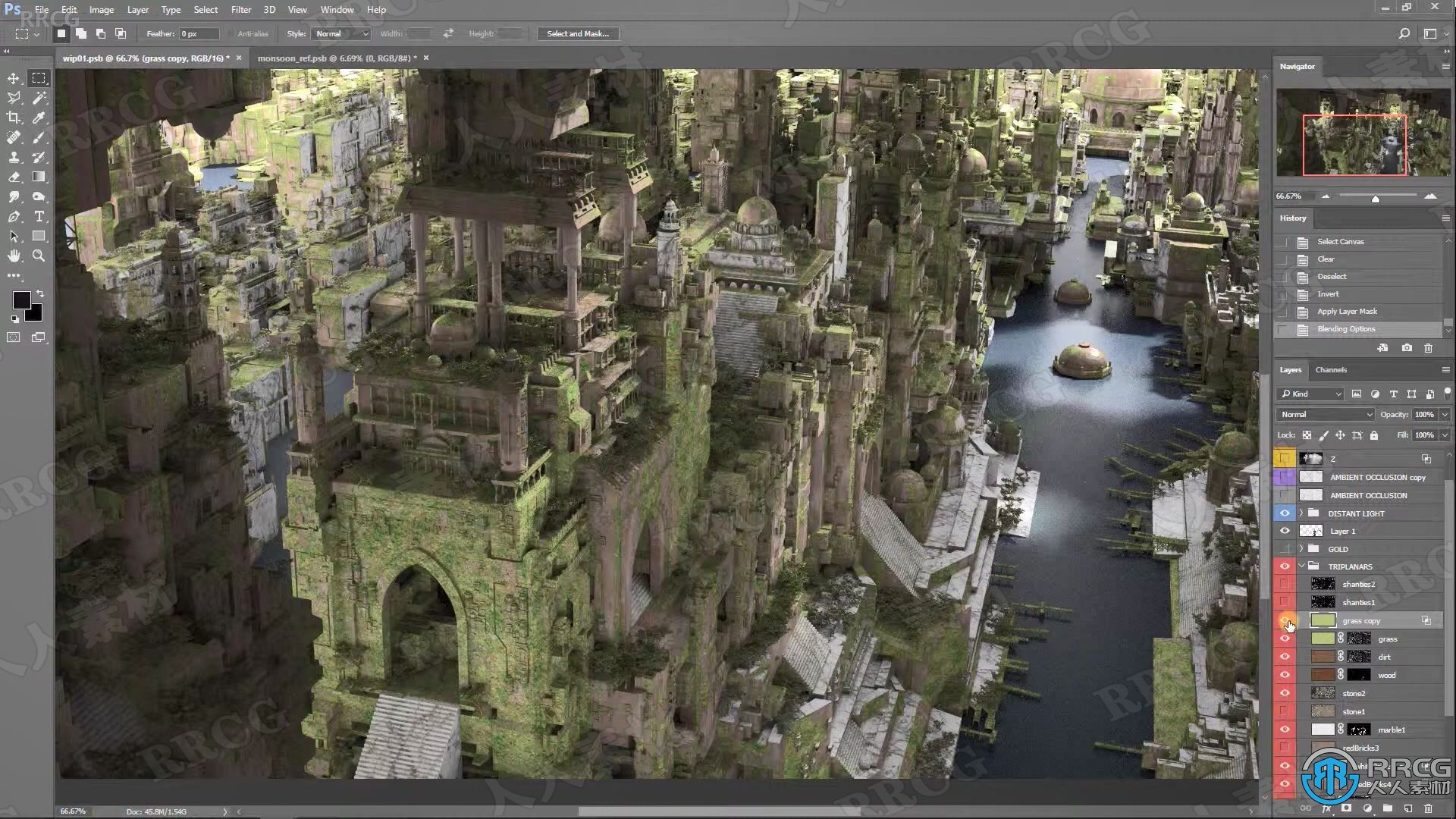
Task: Select the Eraser tool
Action: (14, 177)
